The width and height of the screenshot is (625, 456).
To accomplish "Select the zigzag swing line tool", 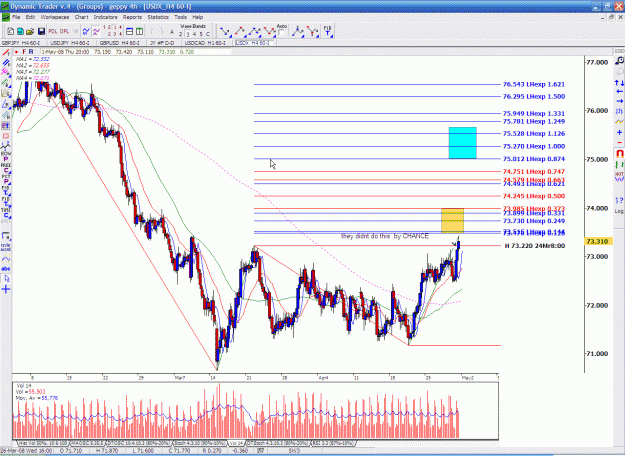I will click(6, 147).
